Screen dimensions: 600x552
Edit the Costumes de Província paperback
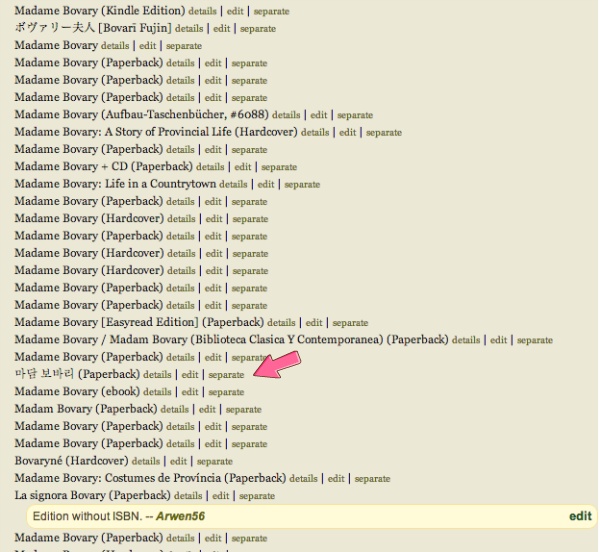point(336,479)
